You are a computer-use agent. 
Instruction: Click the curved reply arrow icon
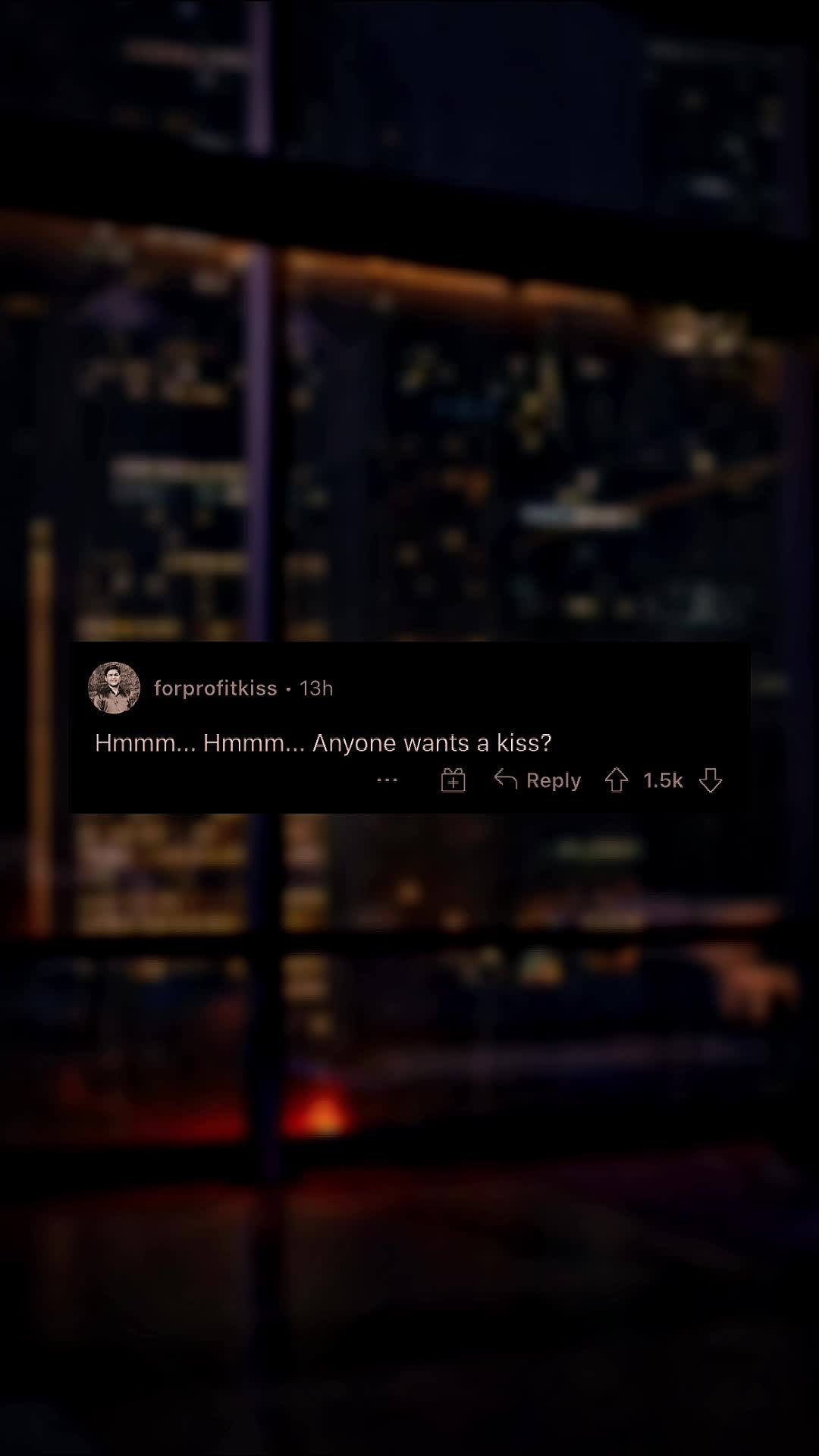(506, 779)
